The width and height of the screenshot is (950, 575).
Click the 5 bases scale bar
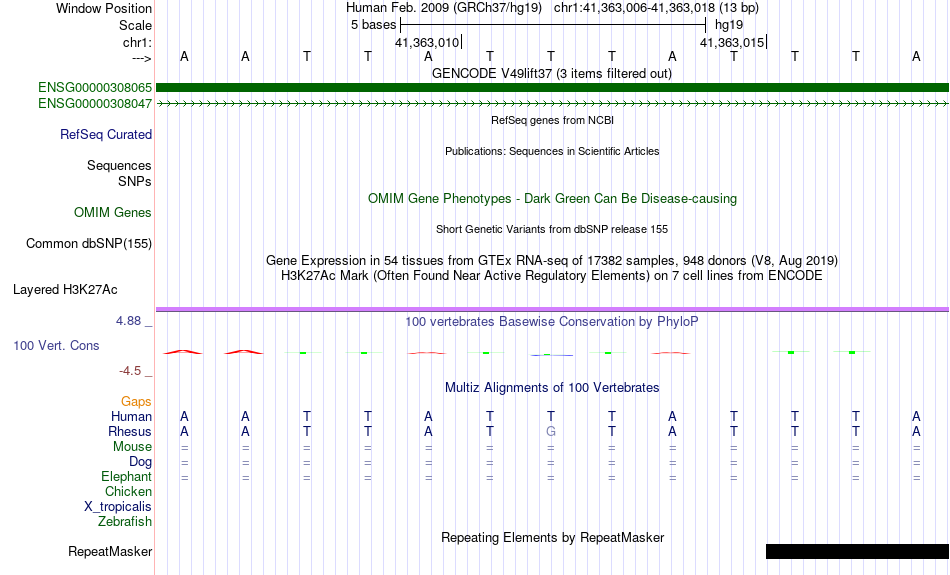(553, 25)
